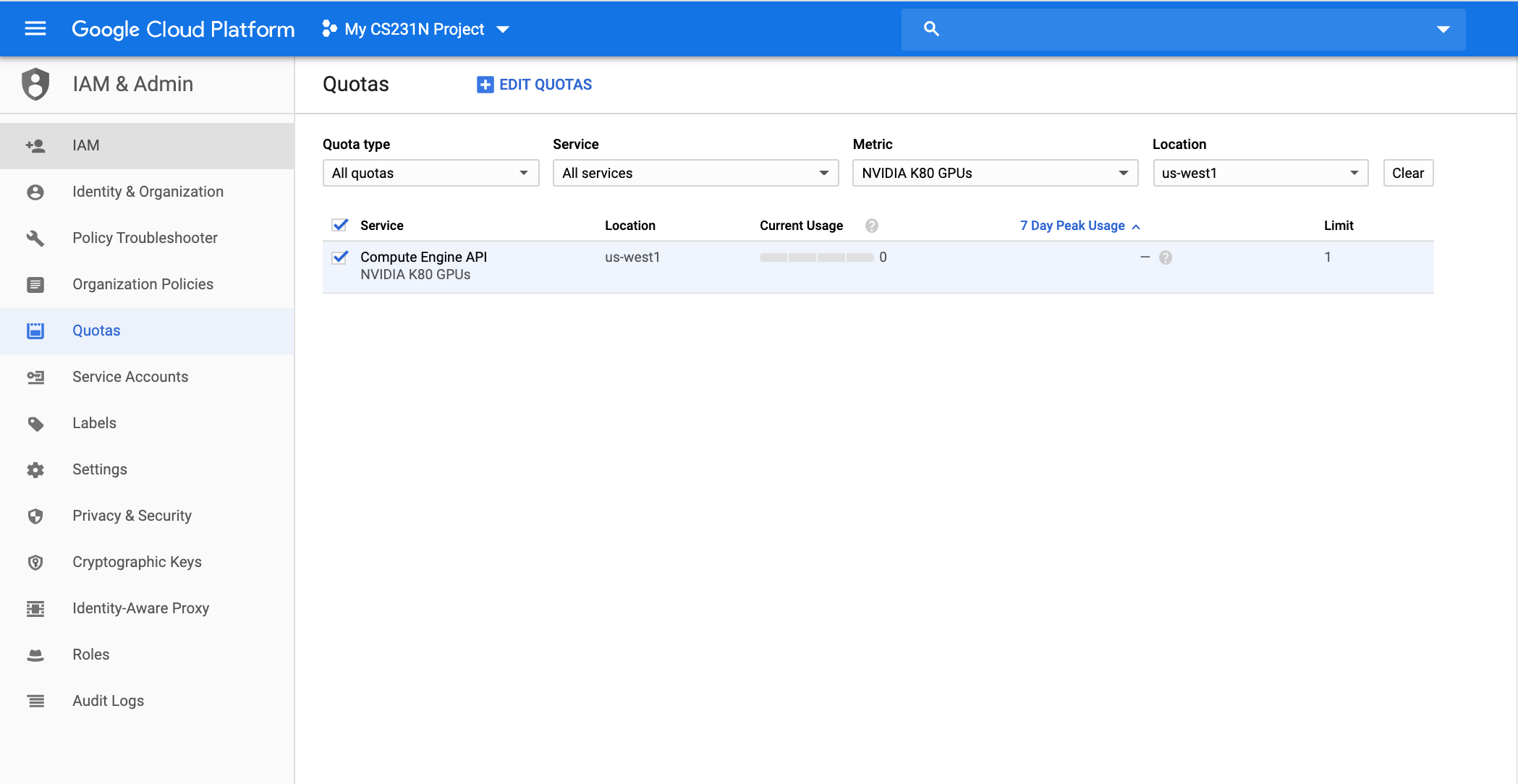This screenshot has width=1518, height=784.
Task: Click the Settings gear icon in sidebar
Action: coord(35,469)
